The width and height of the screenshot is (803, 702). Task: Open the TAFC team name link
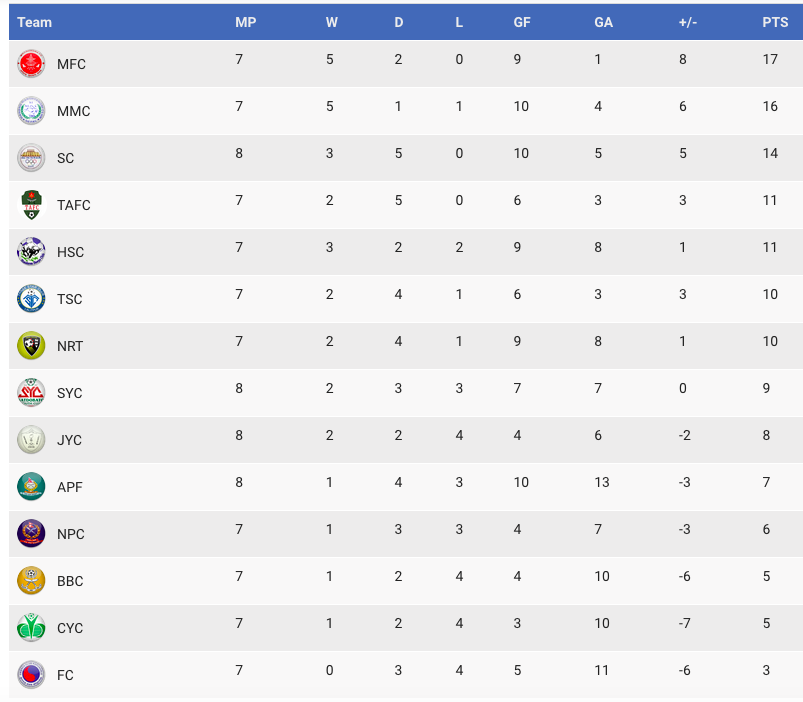74,205
